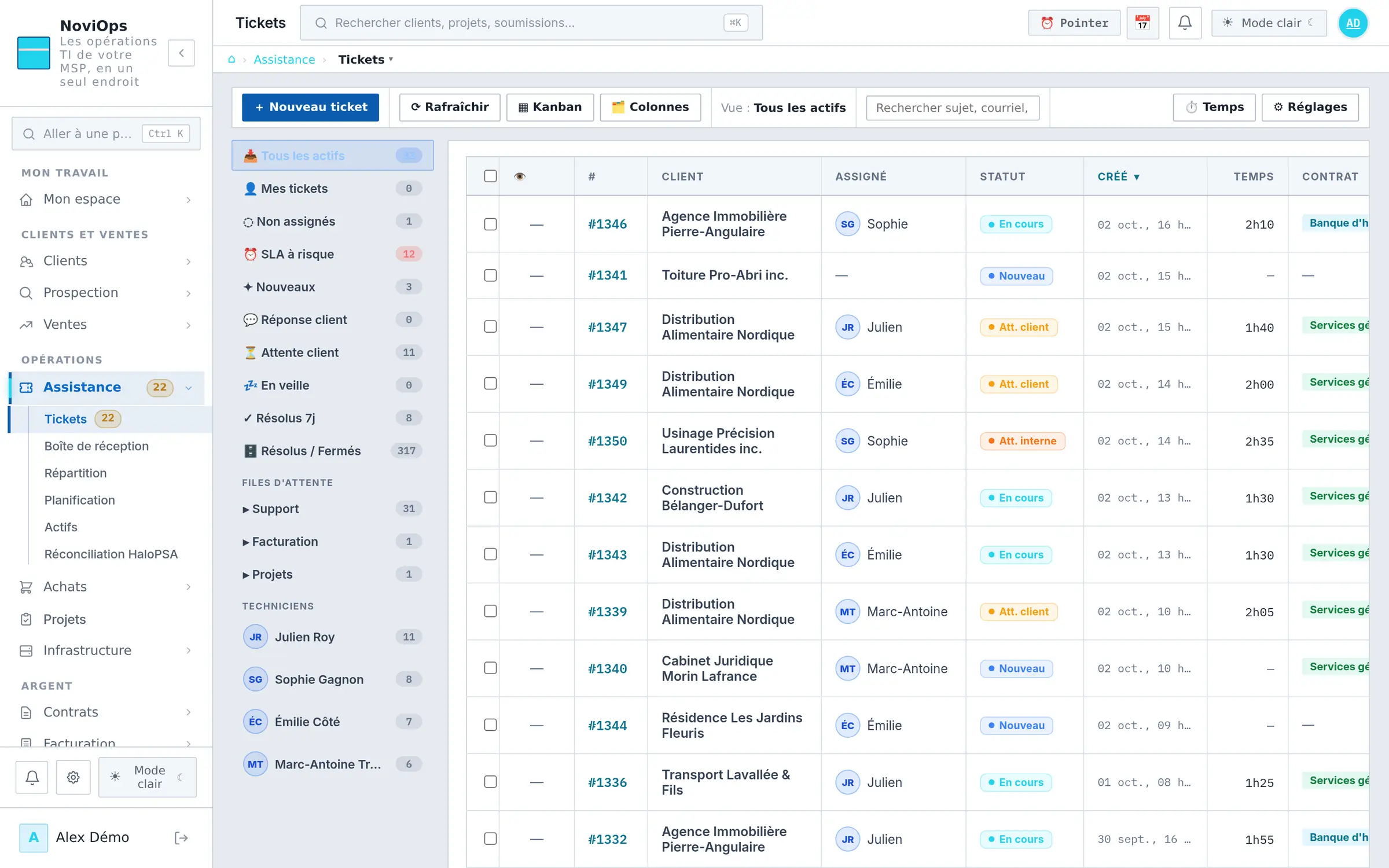Open Boîte de réception in sidebar

click(x=96, y=446)
